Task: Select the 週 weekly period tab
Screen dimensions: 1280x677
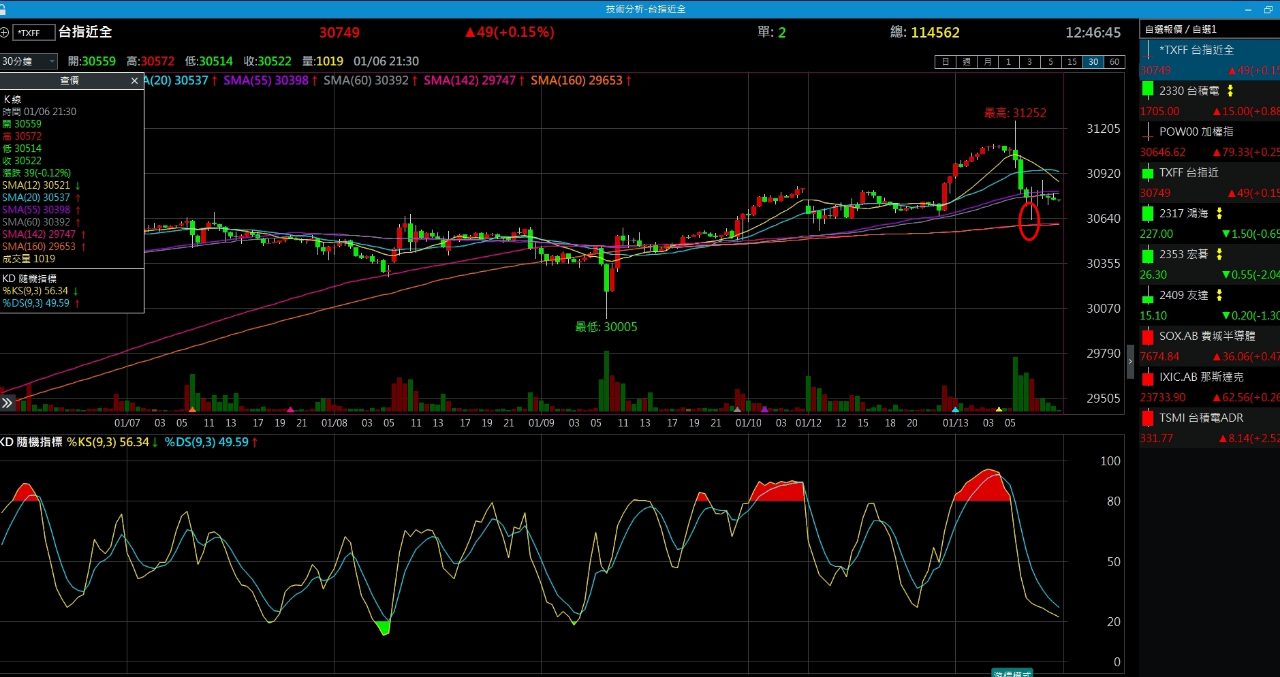Action: (x=966, y=62)
